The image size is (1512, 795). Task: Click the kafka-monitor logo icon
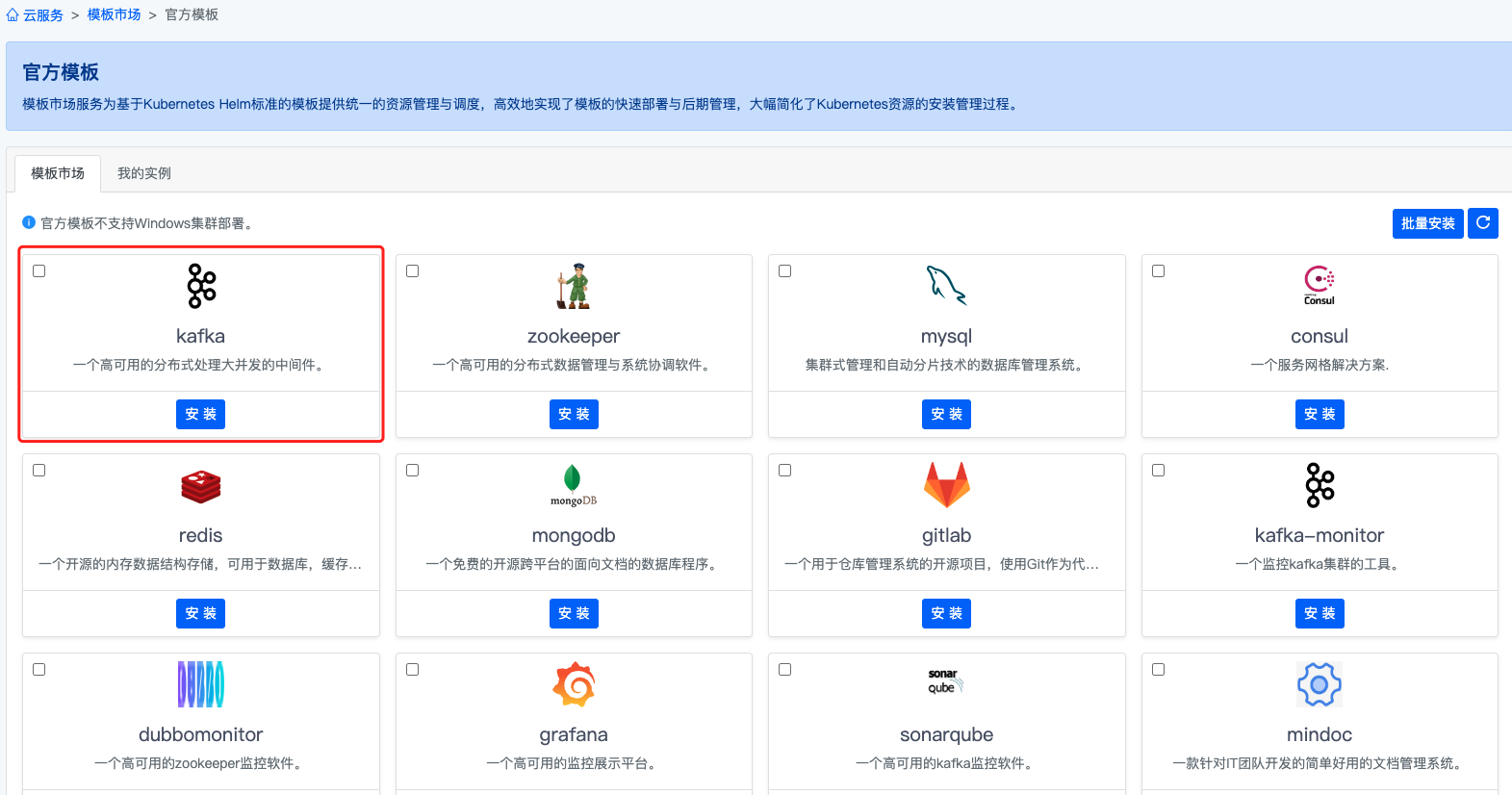pyautogui.click(x=1320, y=485)
